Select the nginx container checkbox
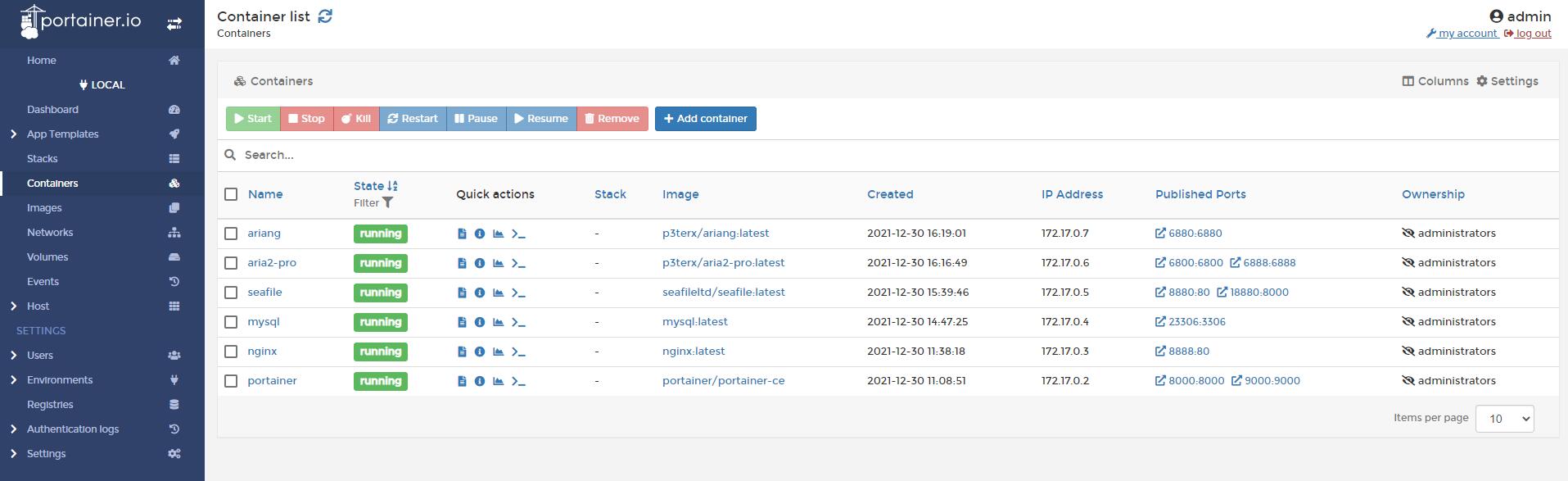The height and width of the screenshot is (481, 1568). 231,352
